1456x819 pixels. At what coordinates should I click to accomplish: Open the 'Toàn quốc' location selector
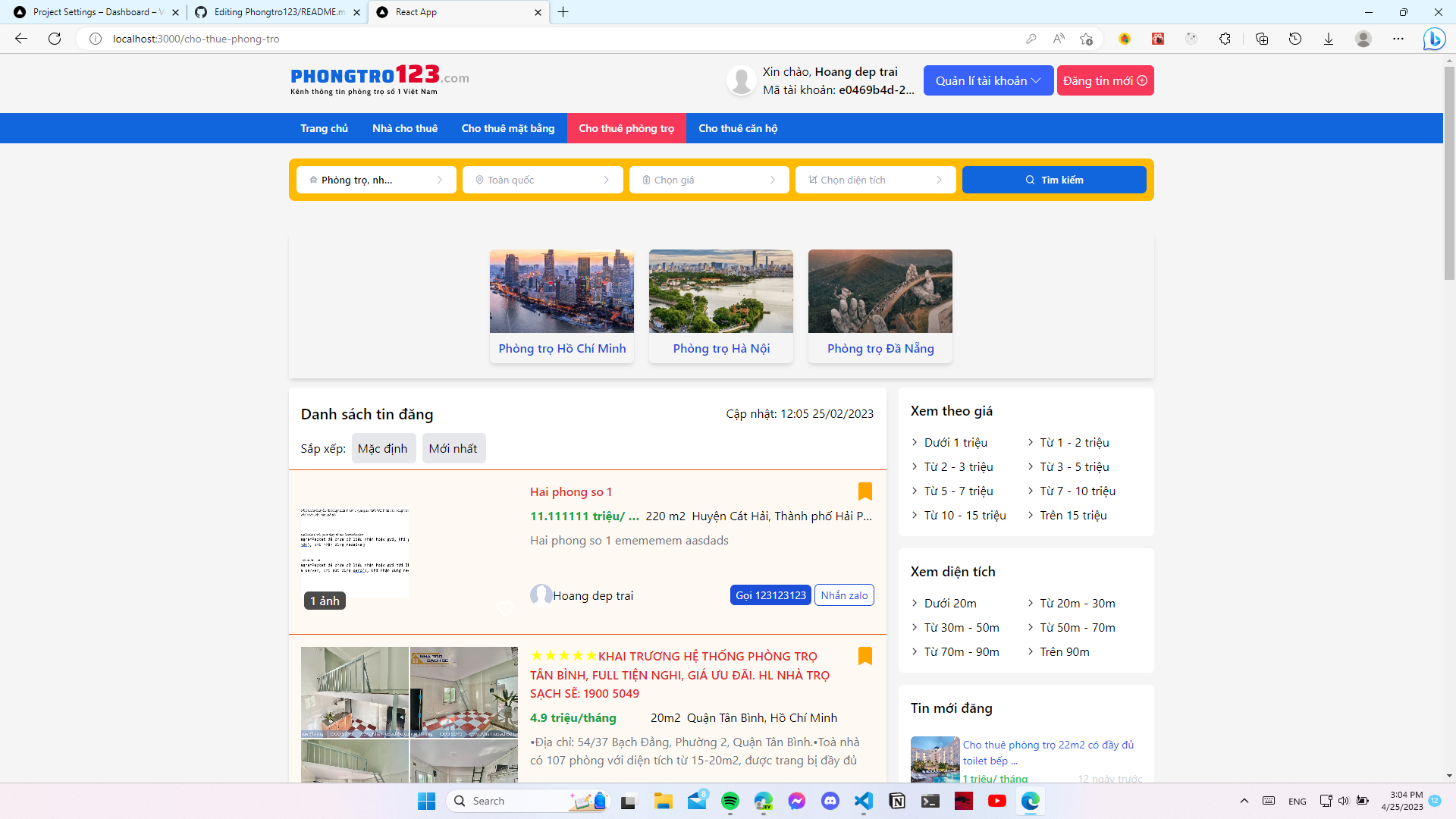coord(543,180)
